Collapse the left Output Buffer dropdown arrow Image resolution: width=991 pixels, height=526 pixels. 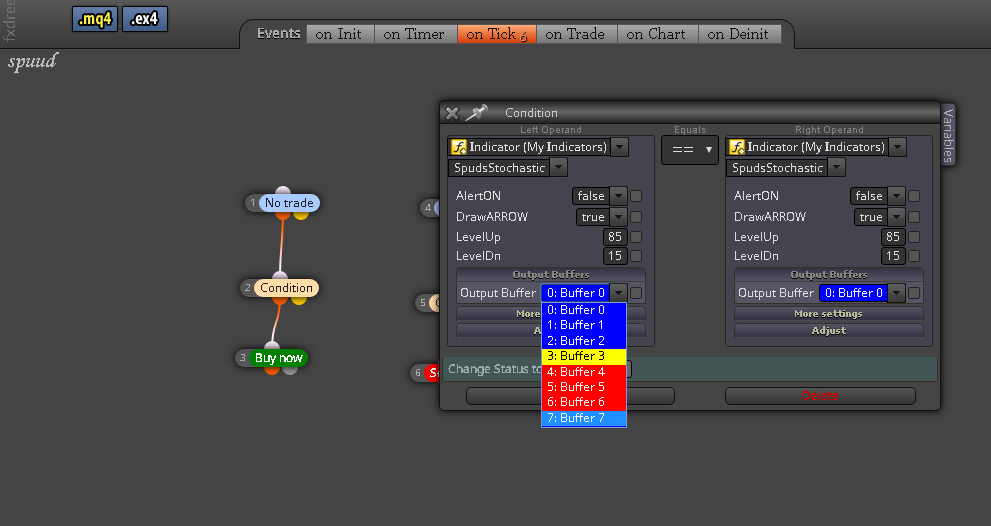point(619,293)
